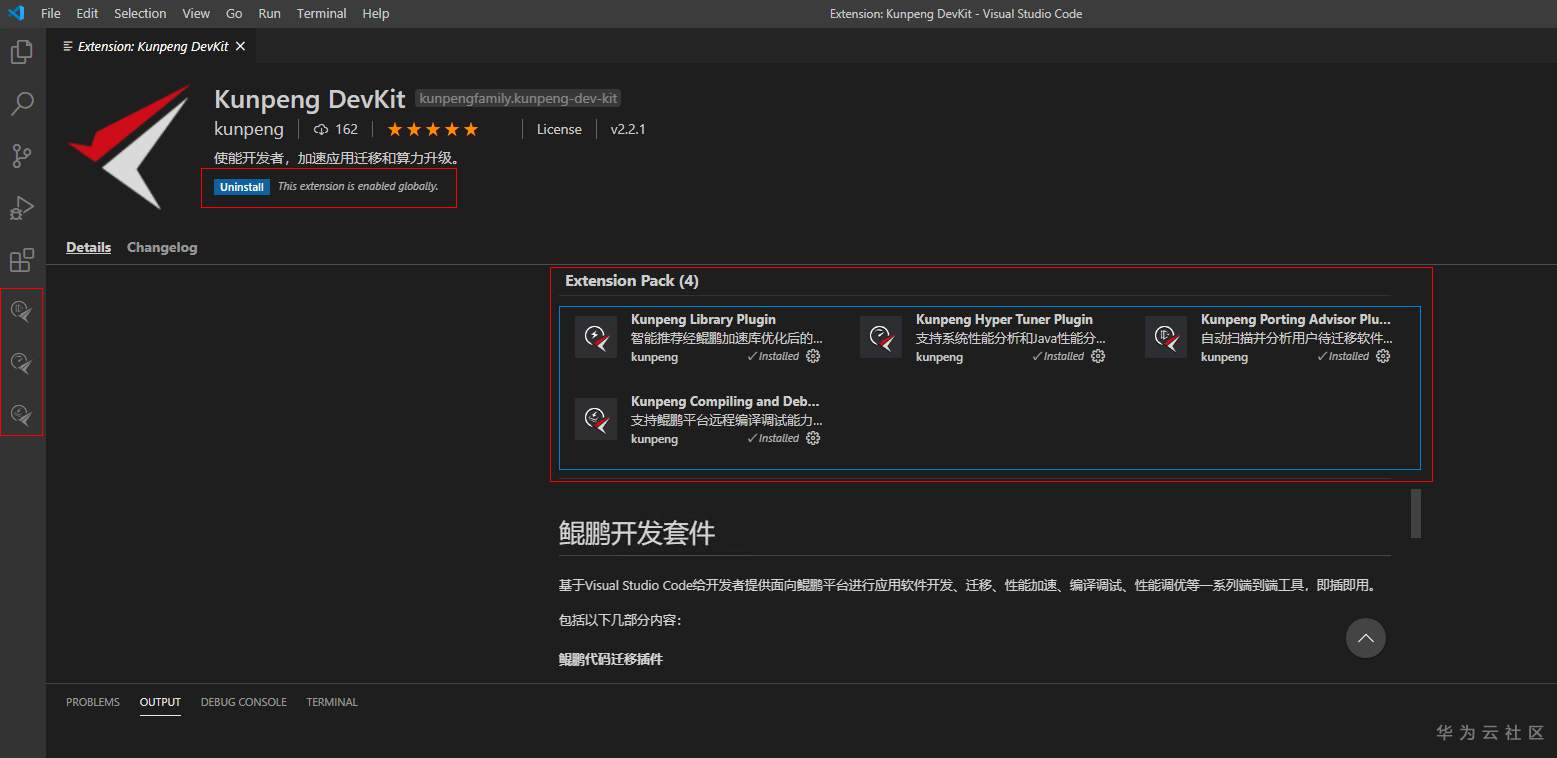Click the Kunpeng DevKit extension logo
The height and width of the screenshot is (758, 1557).
click(129, 146)
